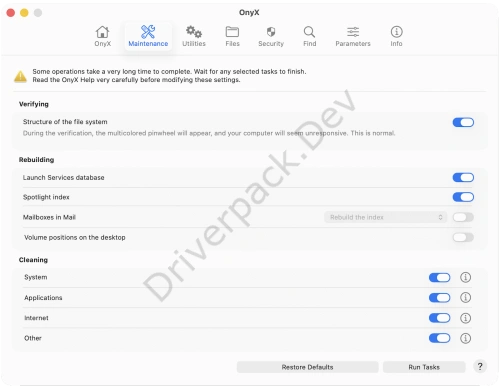The width and height of the screenshot is (500, 386).
Task: Open the Utilities gears tab
Action: (x=194, y=36)
